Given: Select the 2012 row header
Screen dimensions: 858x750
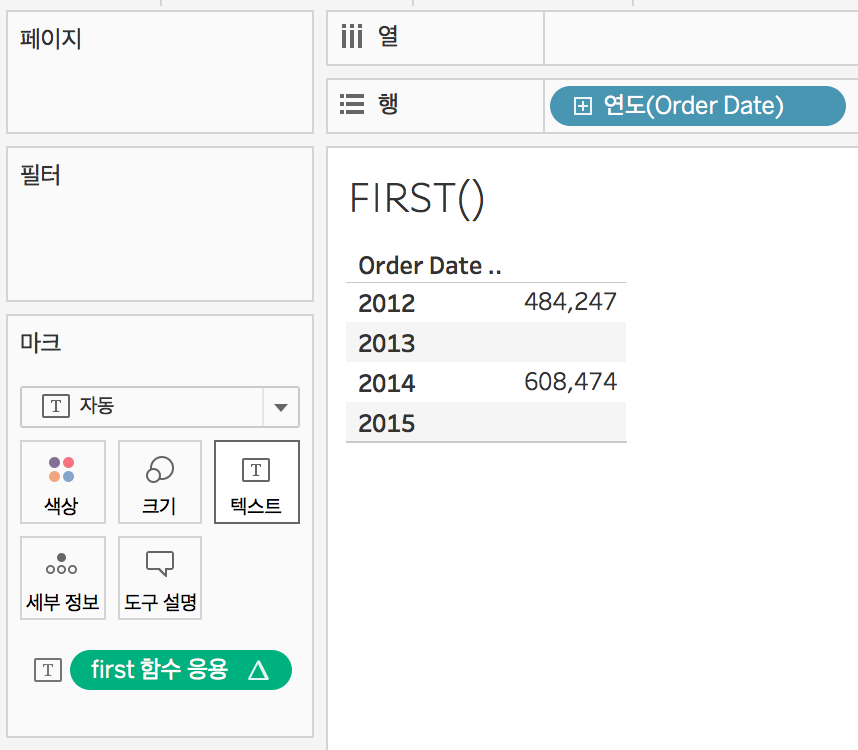Looking at the screenshot, I should pyautogui.click(x=387, y=303).
